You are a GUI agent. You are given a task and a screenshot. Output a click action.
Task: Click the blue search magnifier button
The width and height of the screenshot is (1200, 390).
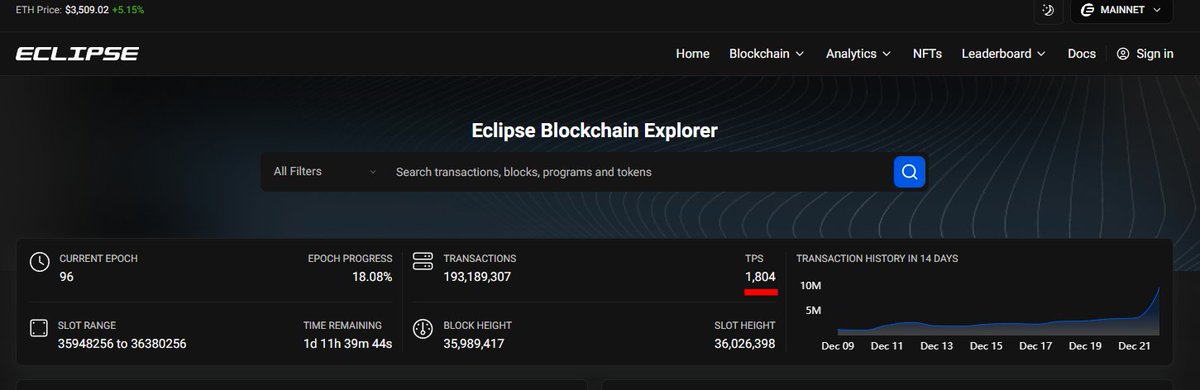pos(909,172)
